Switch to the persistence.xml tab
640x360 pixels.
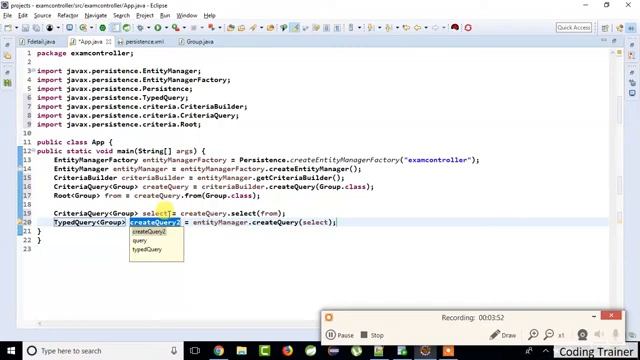click(141, 42)
